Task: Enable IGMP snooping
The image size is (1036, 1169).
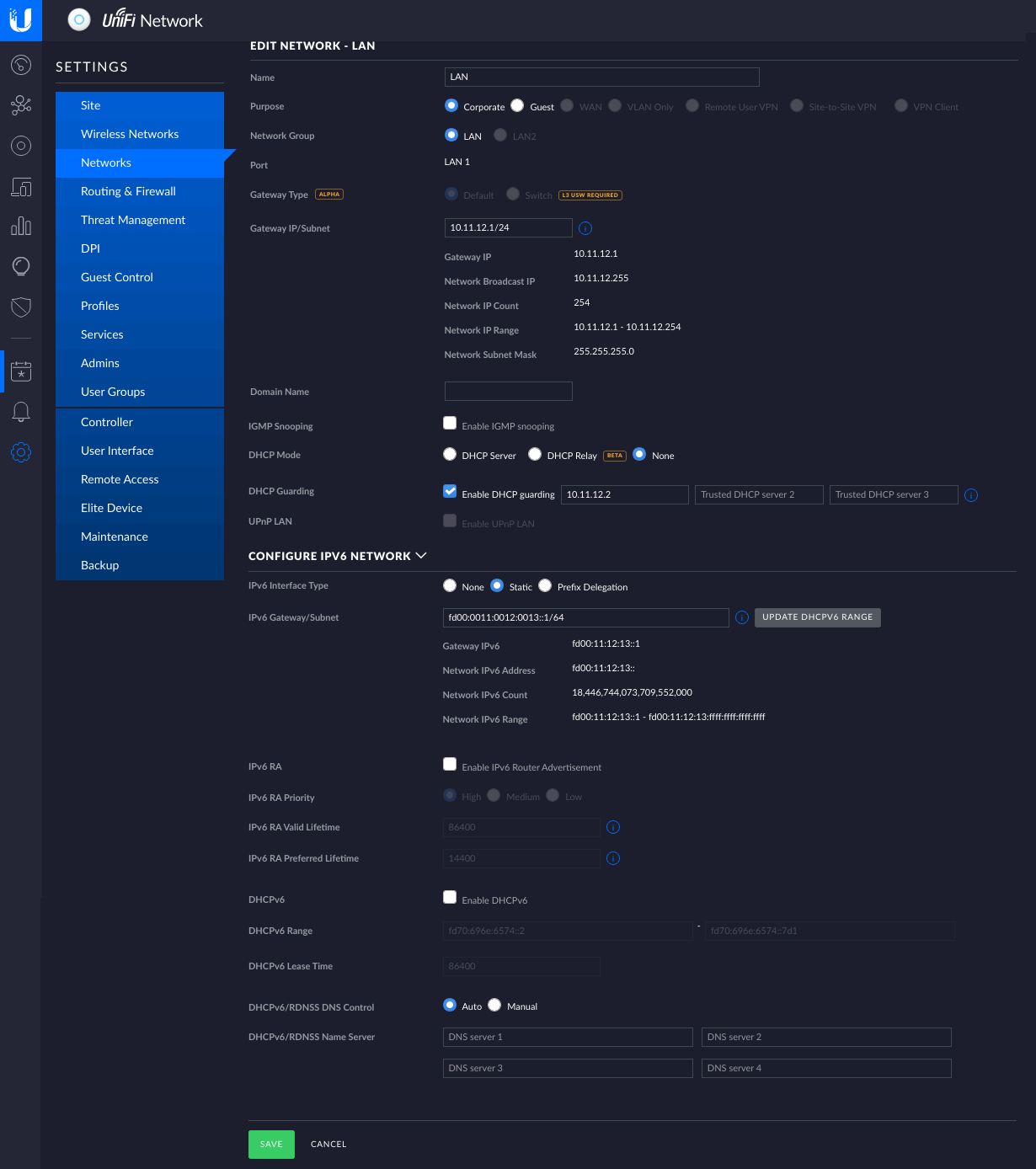Action: pyautogui.click(x=450, y=423)
